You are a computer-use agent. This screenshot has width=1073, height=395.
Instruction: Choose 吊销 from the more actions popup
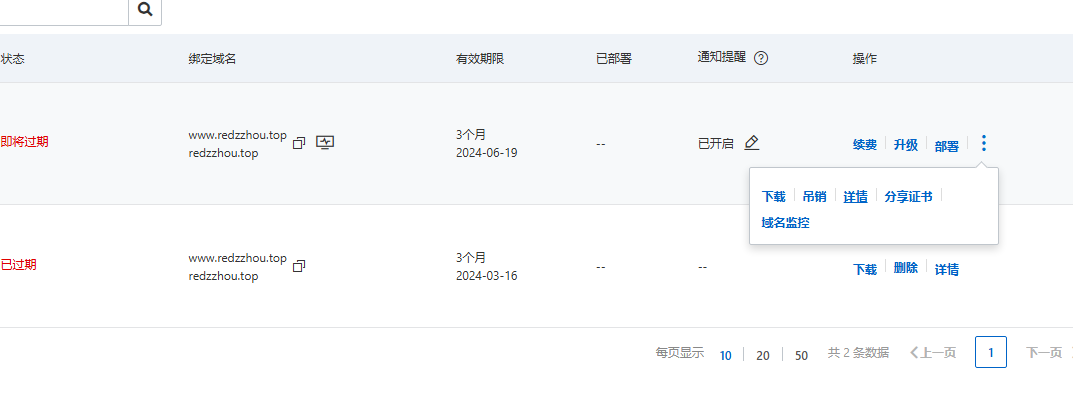click(814, 196)
